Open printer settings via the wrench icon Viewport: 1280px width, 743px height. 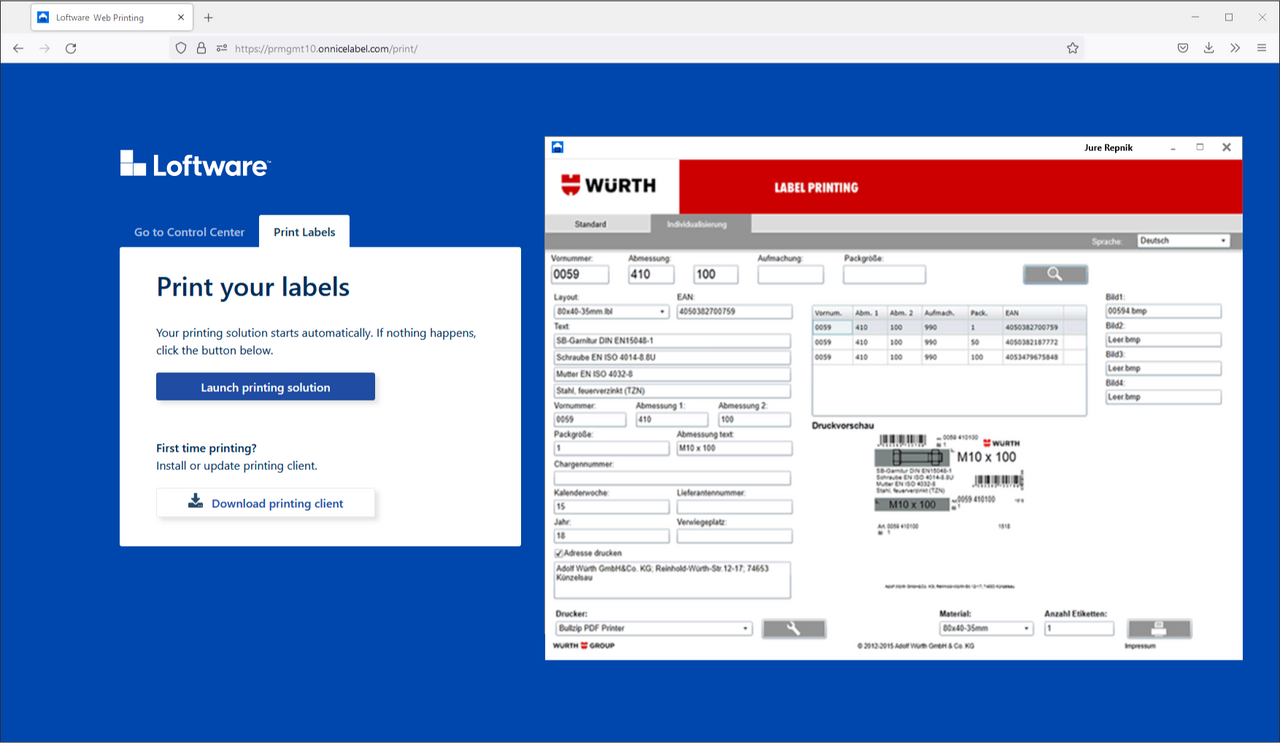[793, 628]
